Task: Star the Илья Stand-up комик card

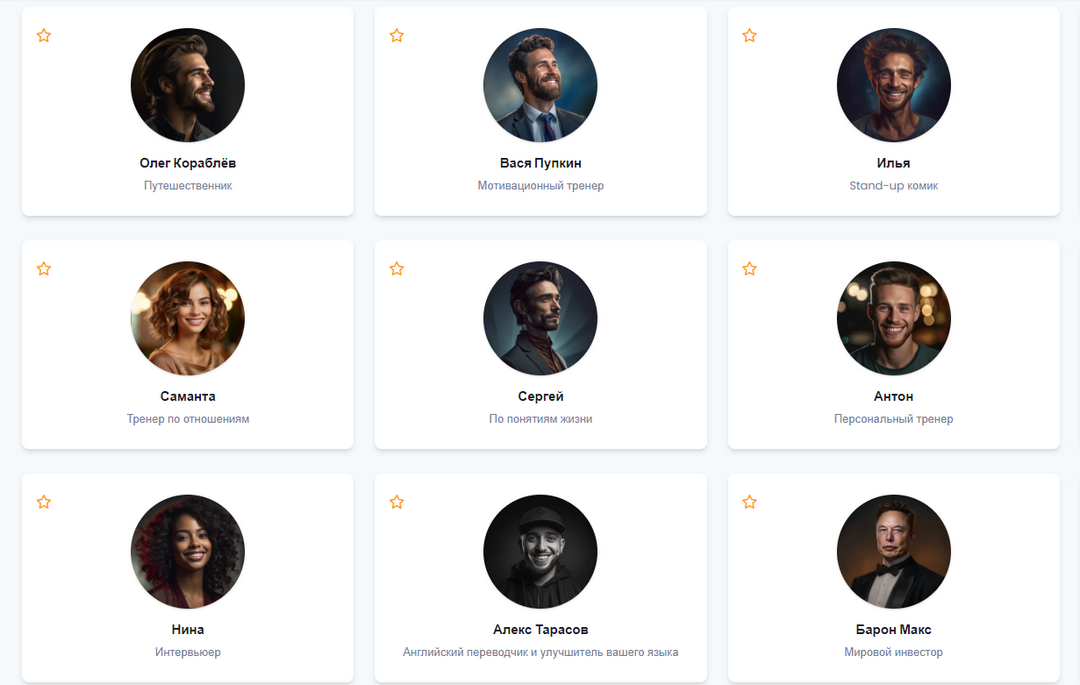Action: (x=750, y=36)
